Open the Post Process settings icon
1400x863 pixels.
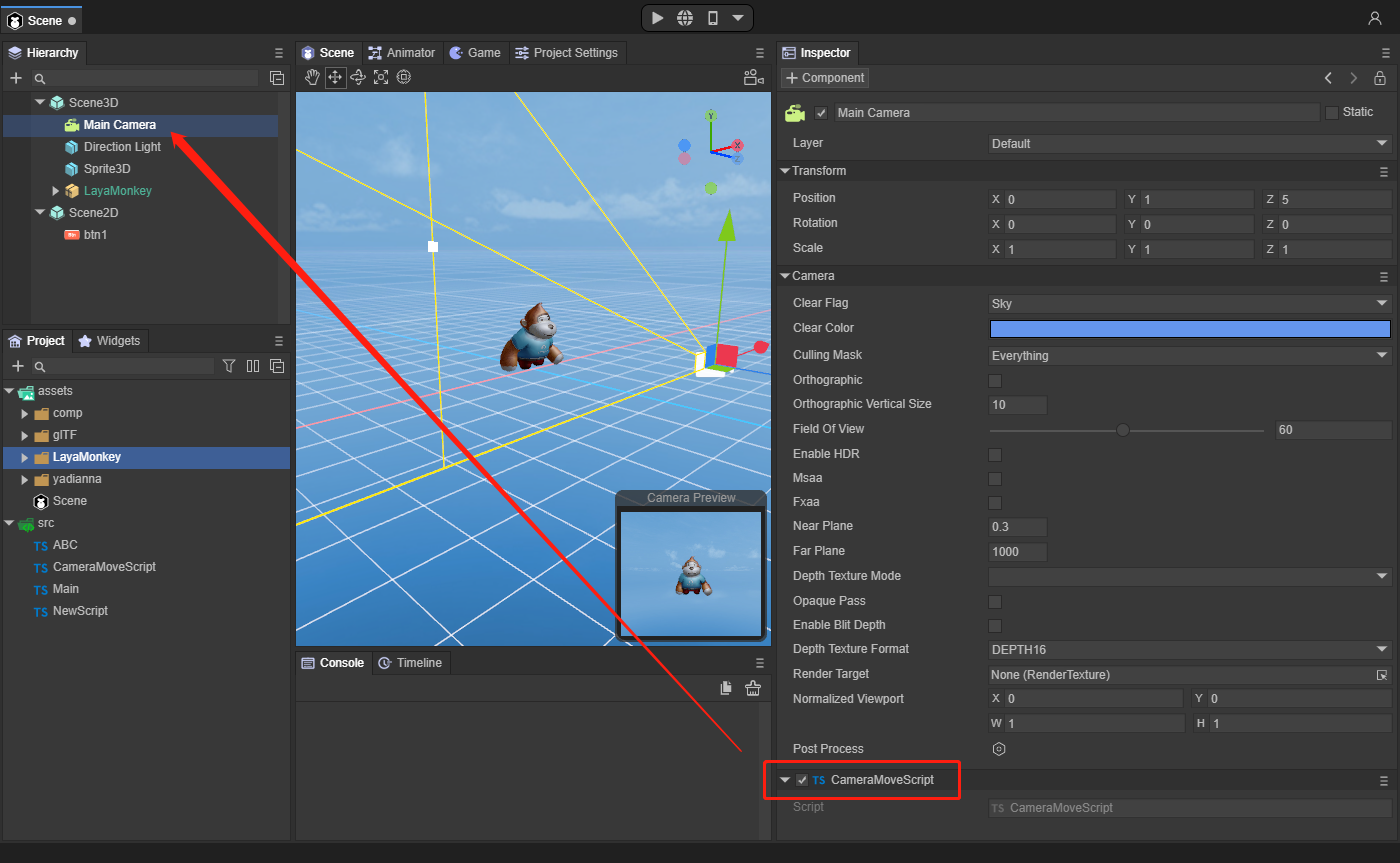pyautogui.click(x=998, y=749)
